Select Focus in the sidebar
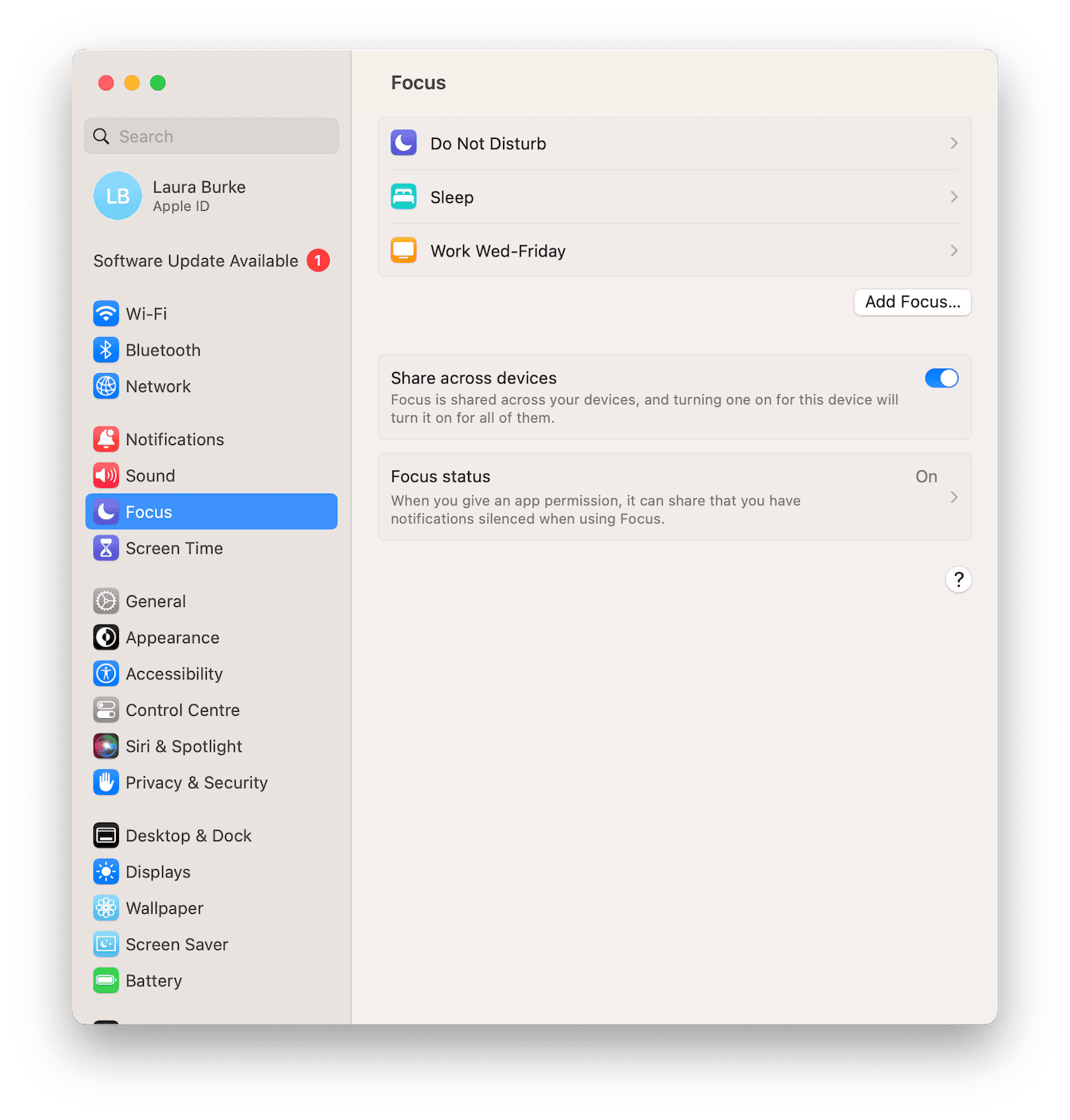This screenshot has height=1120, width=1070. tap(211, 511)
